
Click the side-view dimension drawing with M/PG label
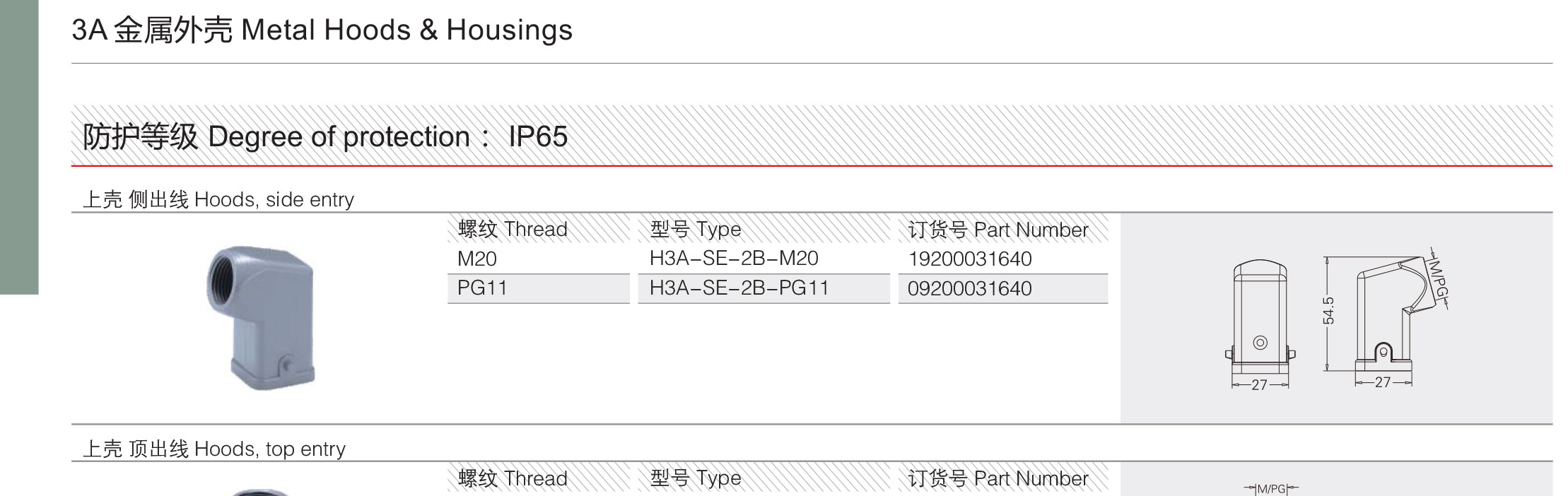pos(1387,318)
